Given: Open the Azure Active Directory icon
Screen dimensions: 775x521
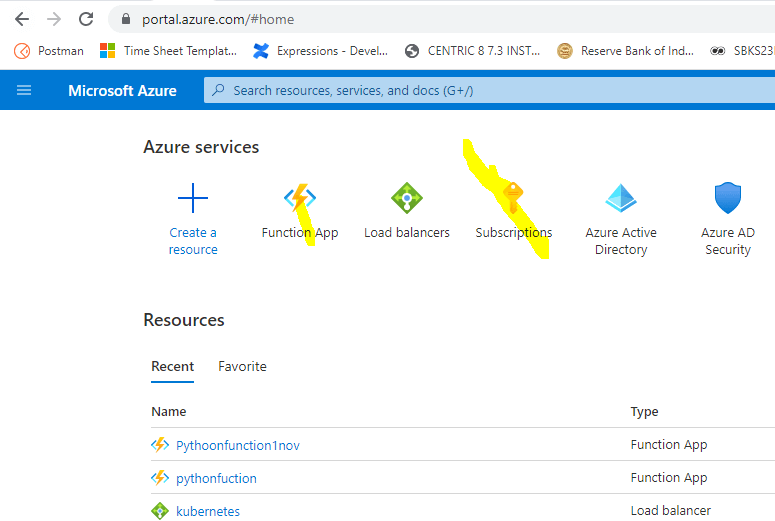Looking at the screenshot, I should click(x=621, y=198).
